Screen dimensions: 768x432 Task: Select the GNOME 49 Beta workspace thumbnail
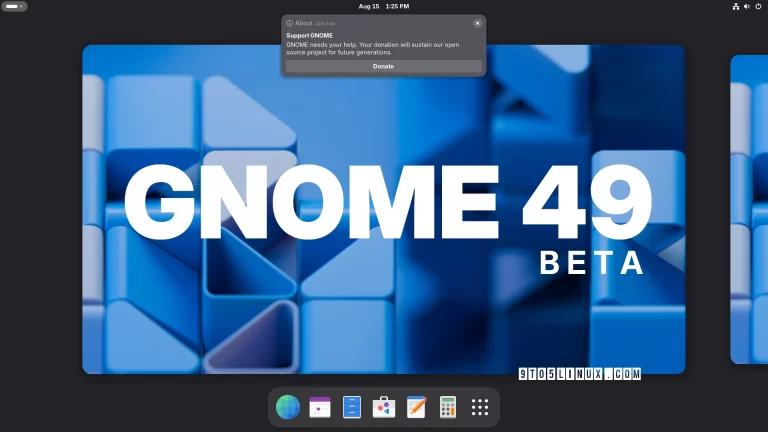coord(383,209)
